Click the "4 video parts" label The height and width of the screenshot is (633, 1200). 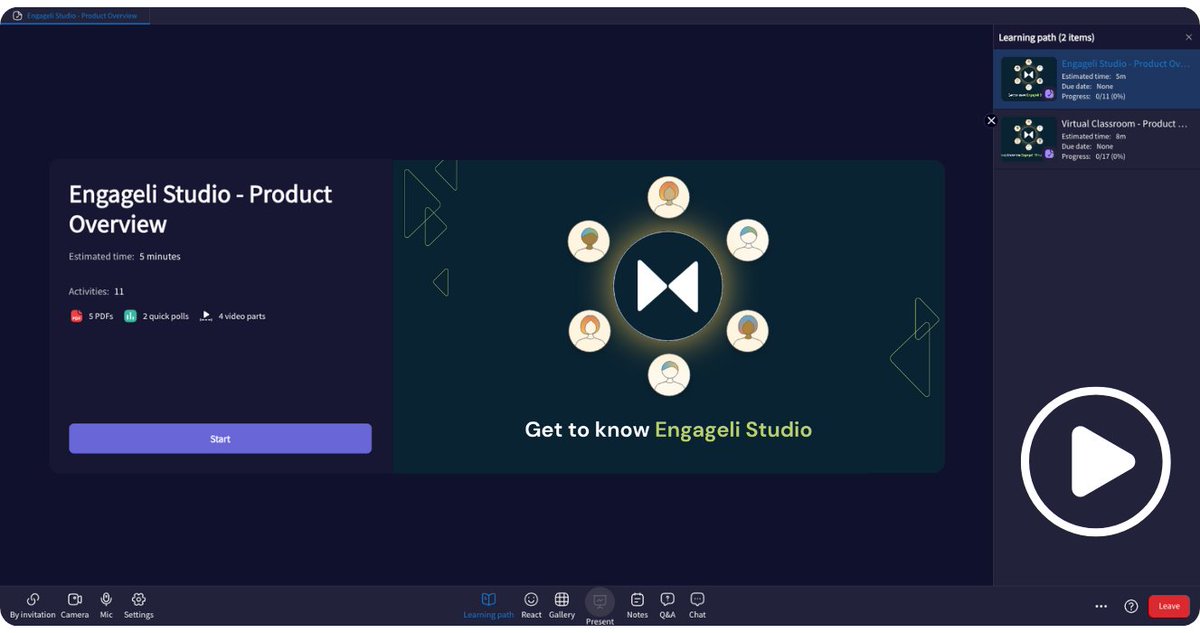tap(242, 316)
